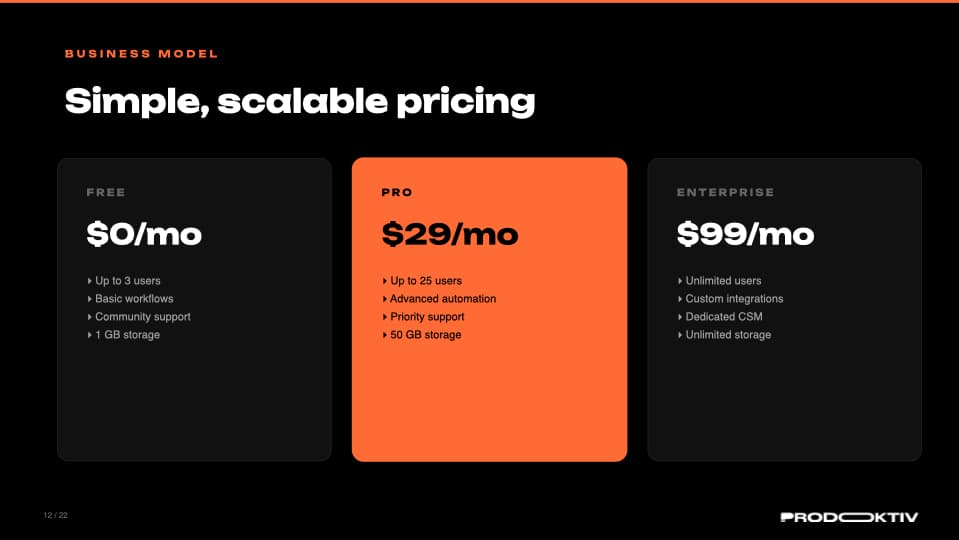Click the Priority support feature text

tap(427, 317)
